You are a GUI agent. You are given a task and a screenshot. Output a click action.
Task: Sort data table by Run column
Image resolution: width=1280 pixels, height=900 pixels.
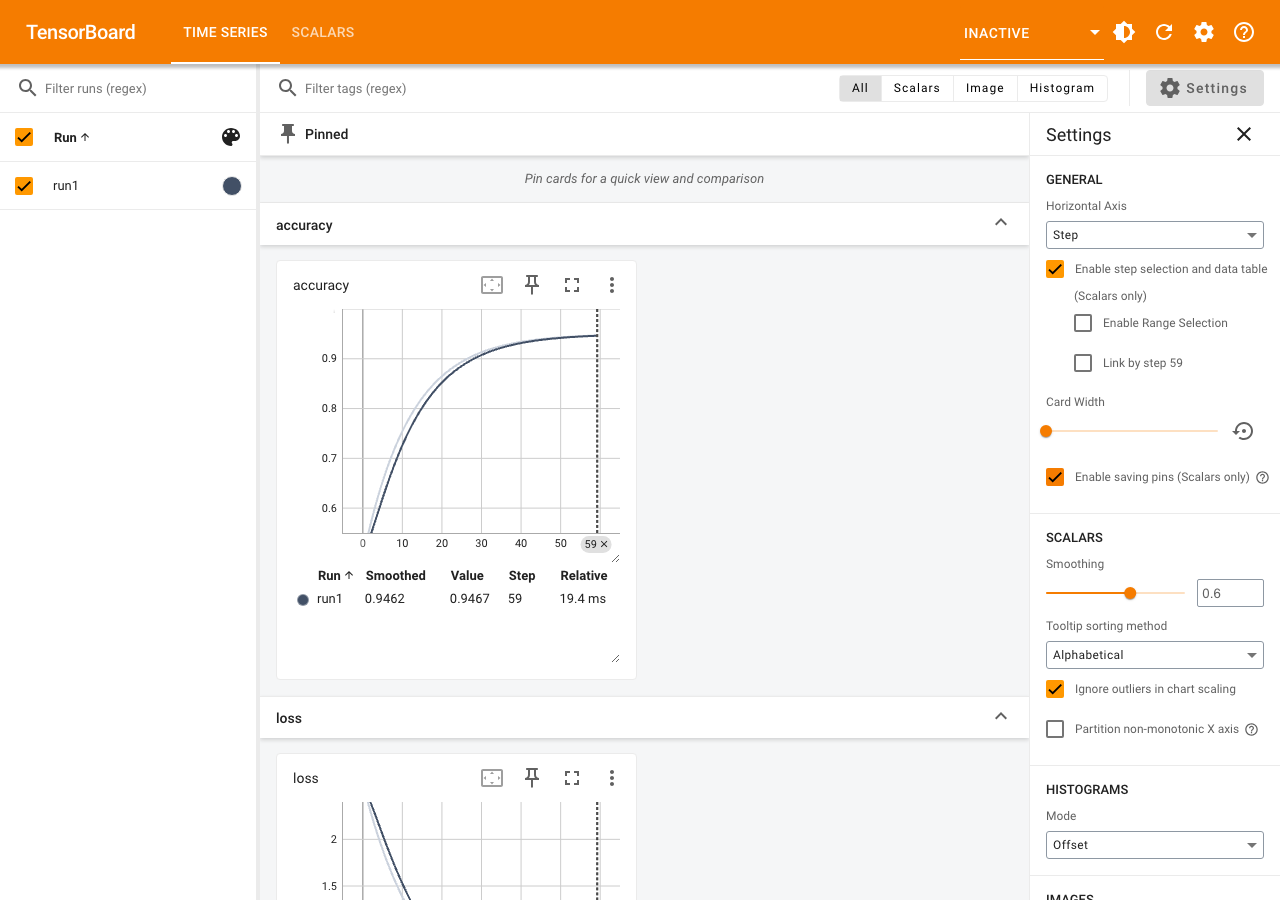[x=336, y=576]
